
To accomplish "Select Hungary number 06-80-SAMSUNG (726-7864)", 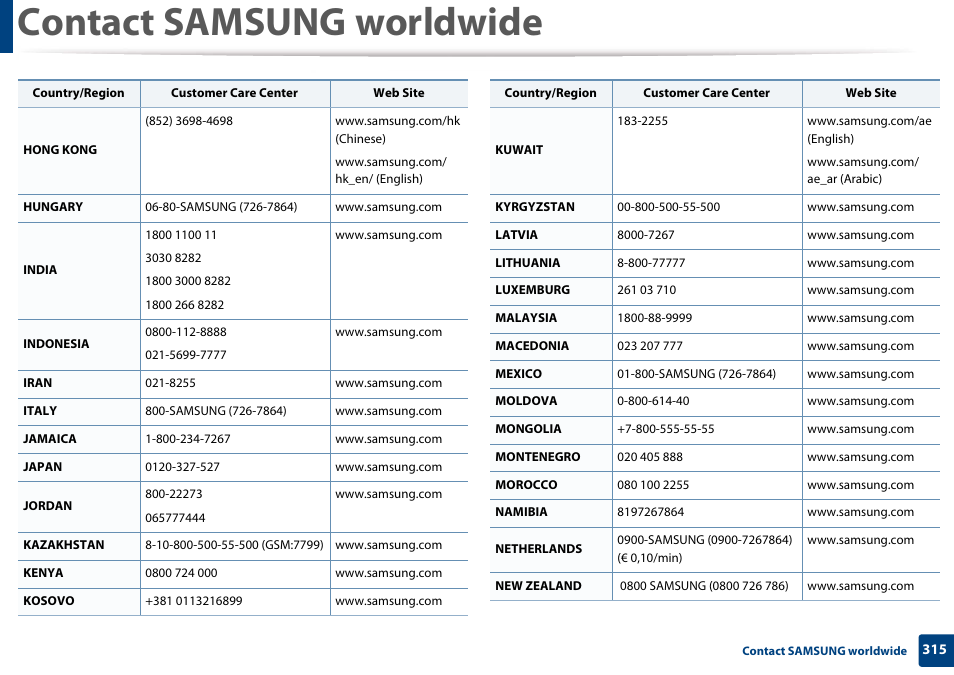I will [x=221, y=207].
